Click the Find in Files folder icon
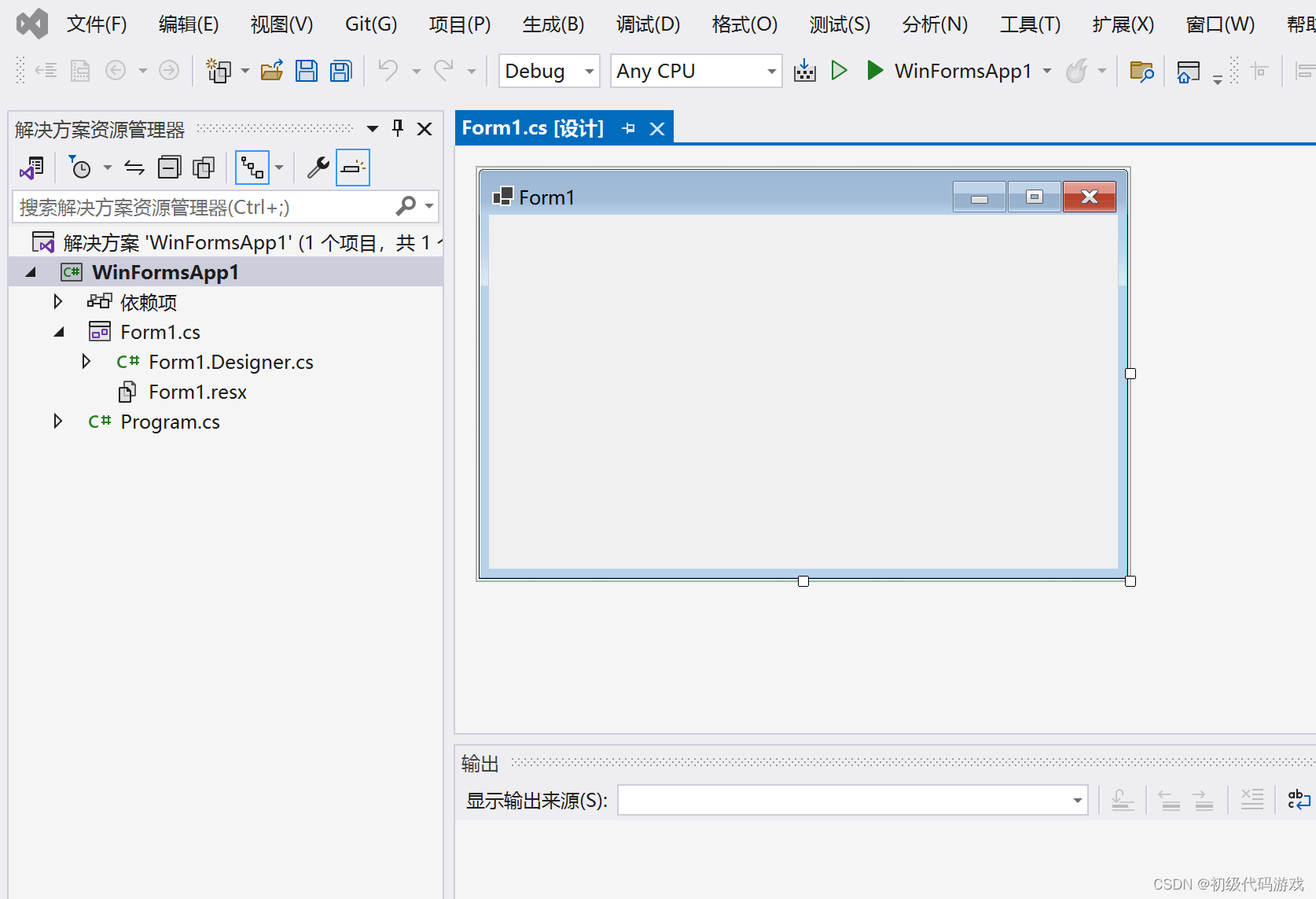Image resolution: width=1316 pixels, height=899 pixels. 1141,72
